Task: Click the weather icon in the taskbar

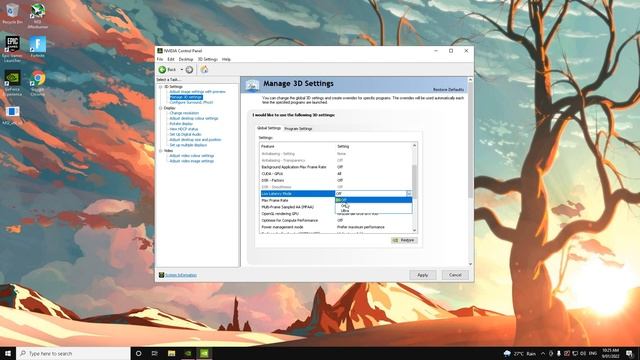Action: 507,353
